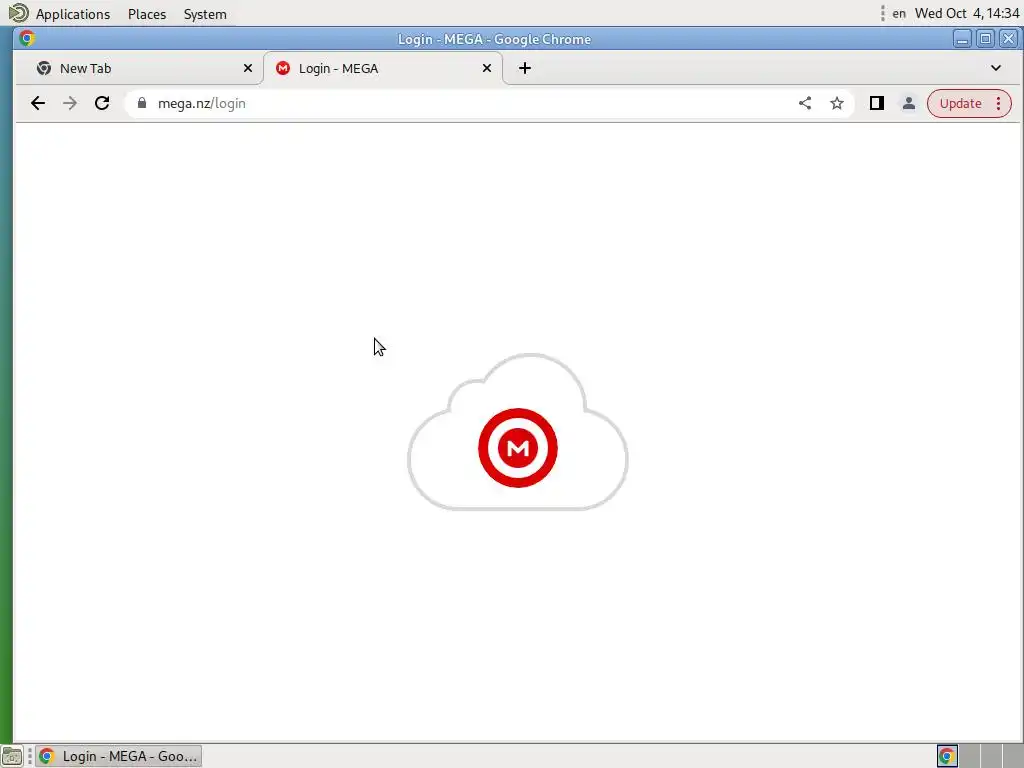This screenshot has height=768, width=1024.
Task: Click the MEGA favicon on the login tab
Action: point(283,68)
